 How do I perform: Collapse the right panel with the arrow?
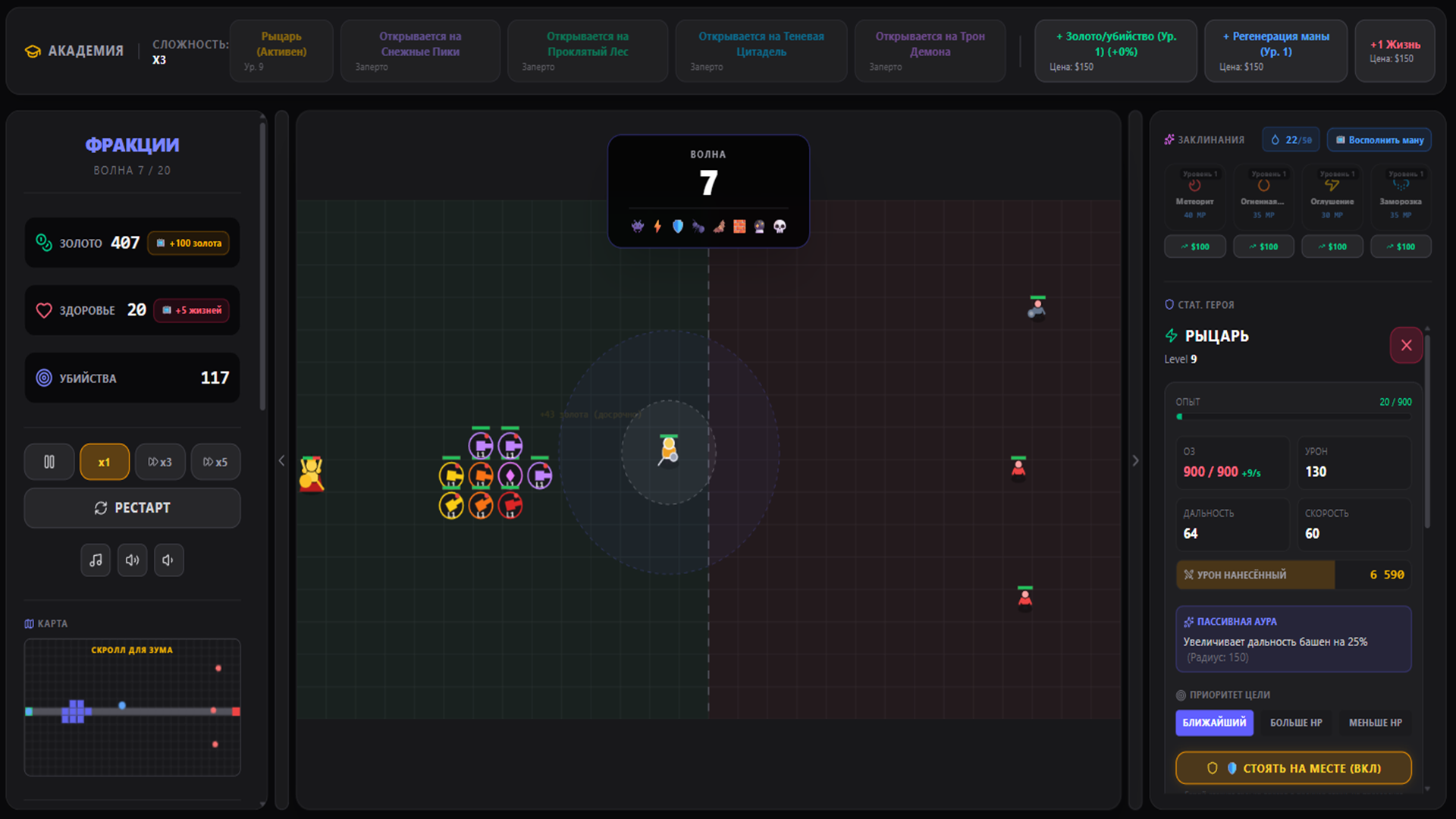(1135, 460)
